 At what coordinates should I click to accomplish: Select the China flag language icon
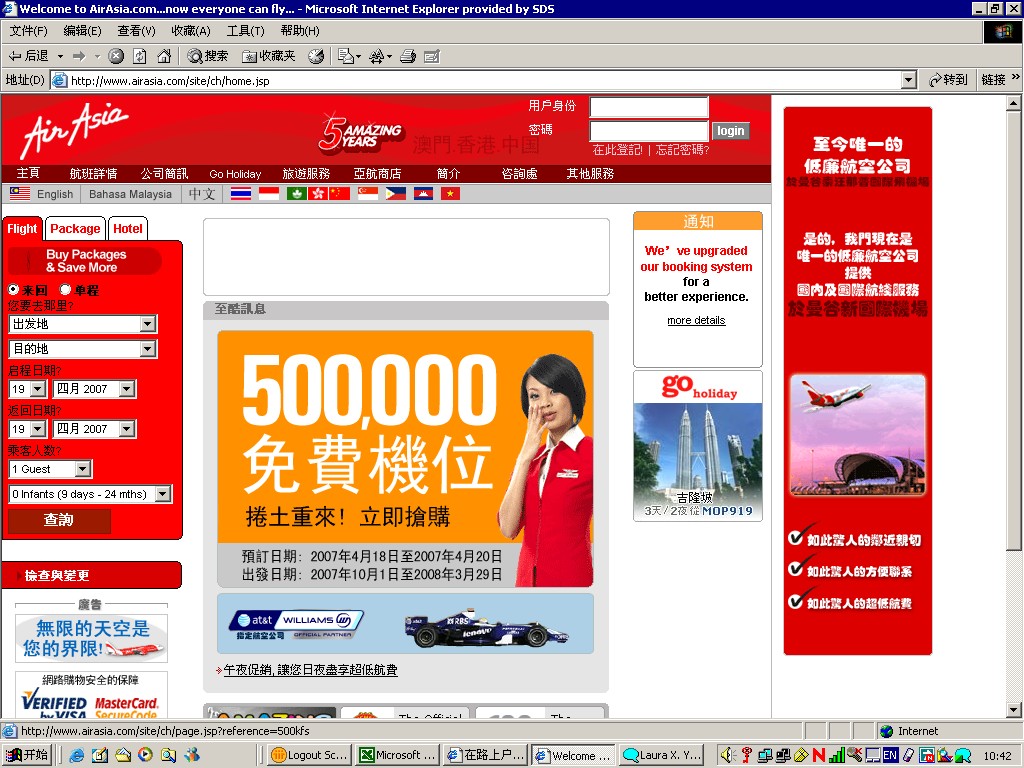pos(340,193)
